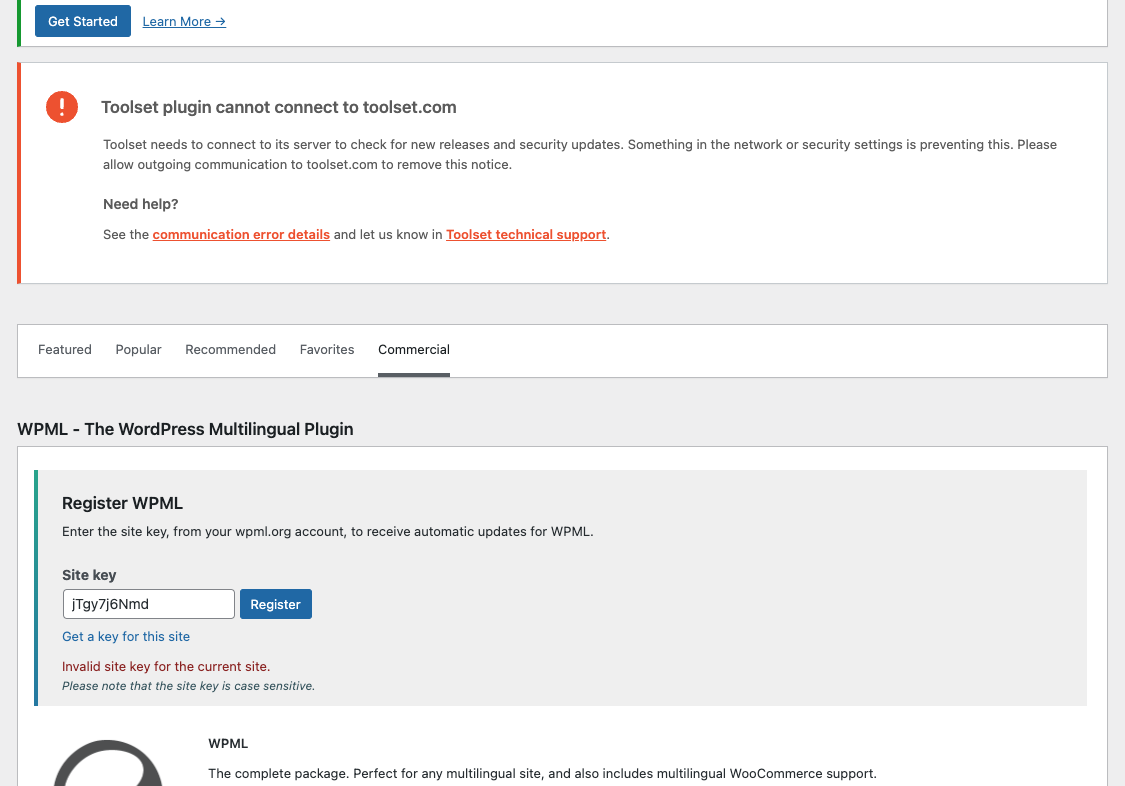
Task: Click the Get Started button
Action: click(83, 21)
